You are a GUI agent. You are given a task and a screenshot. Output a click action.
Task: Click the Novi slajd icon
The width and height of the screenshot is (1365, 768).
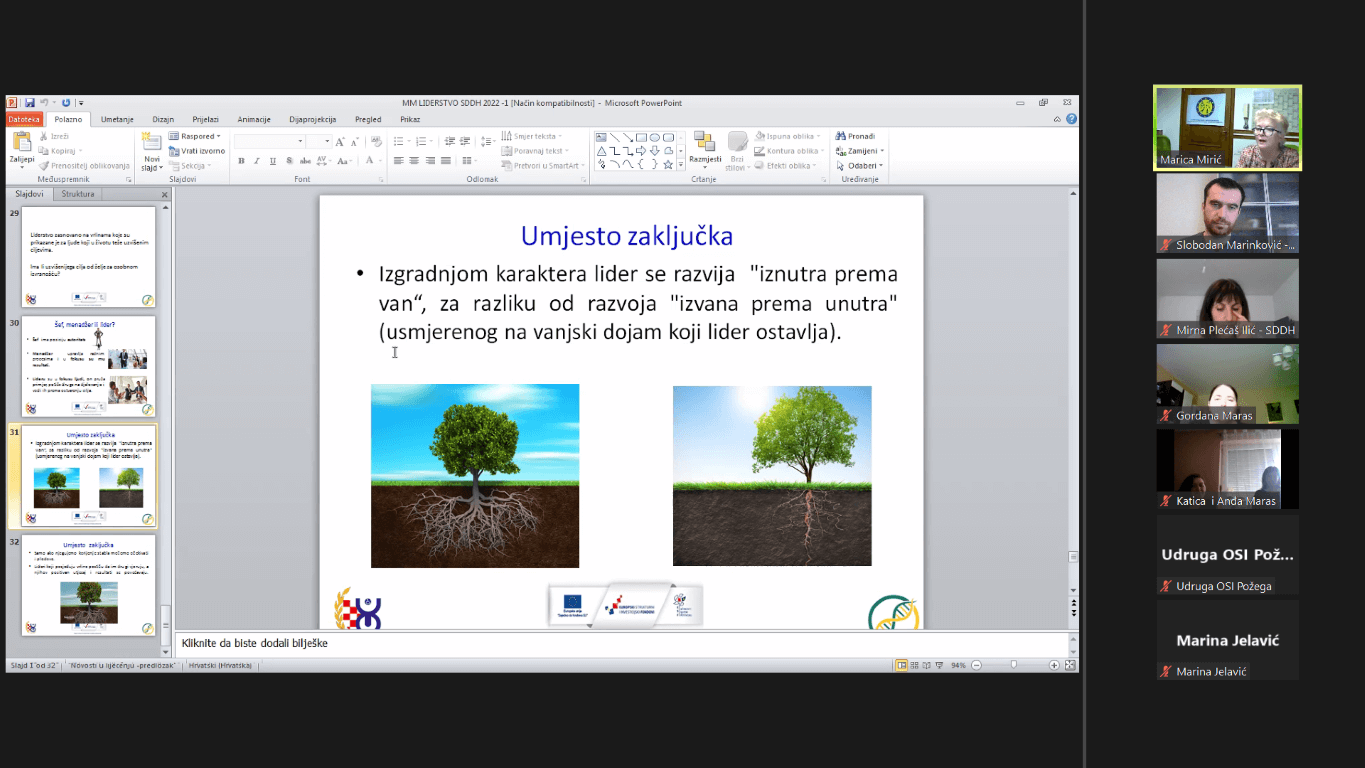[x=152, y=142]
